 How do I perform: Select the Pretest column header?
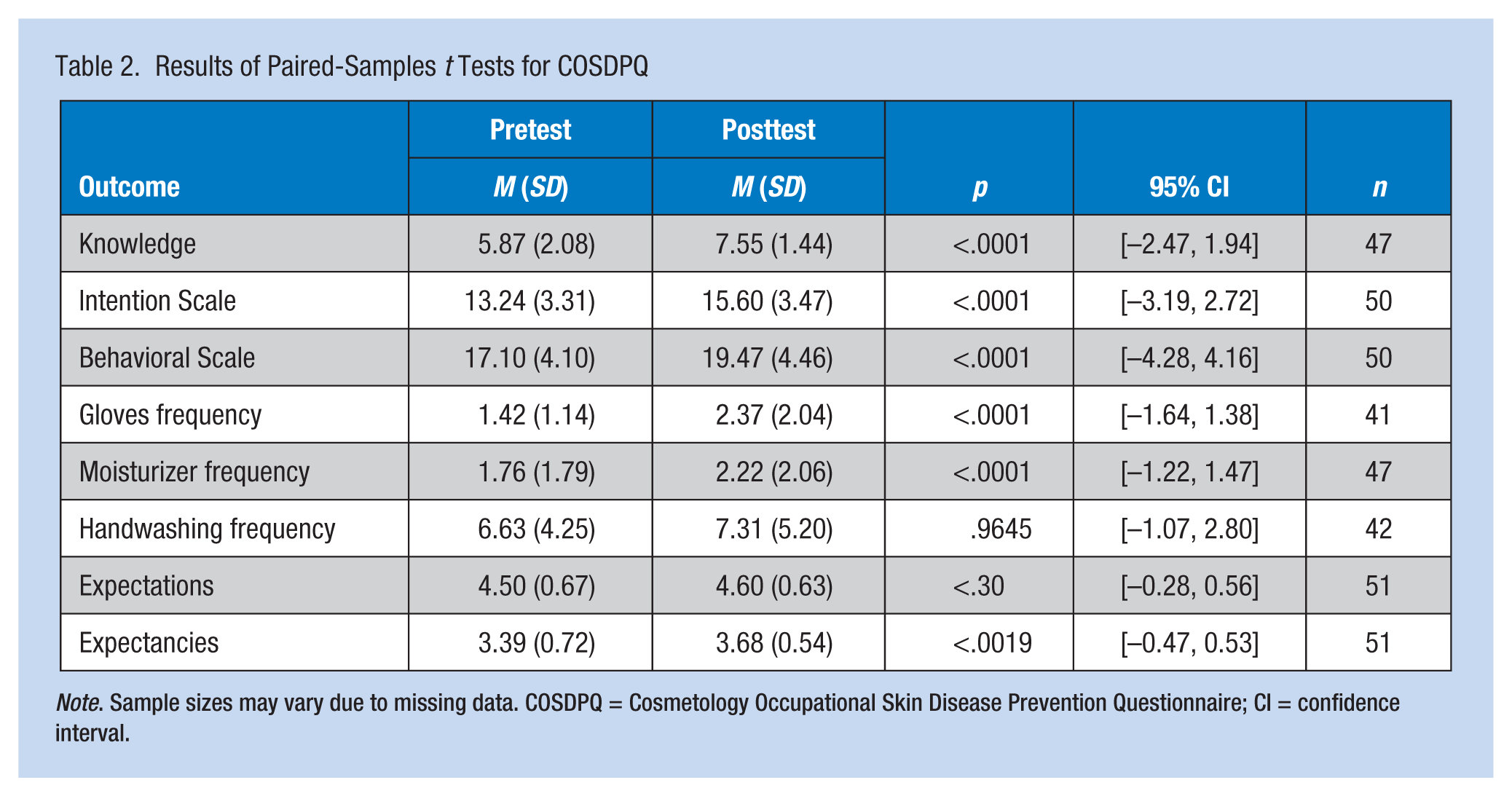coord(530,130)
